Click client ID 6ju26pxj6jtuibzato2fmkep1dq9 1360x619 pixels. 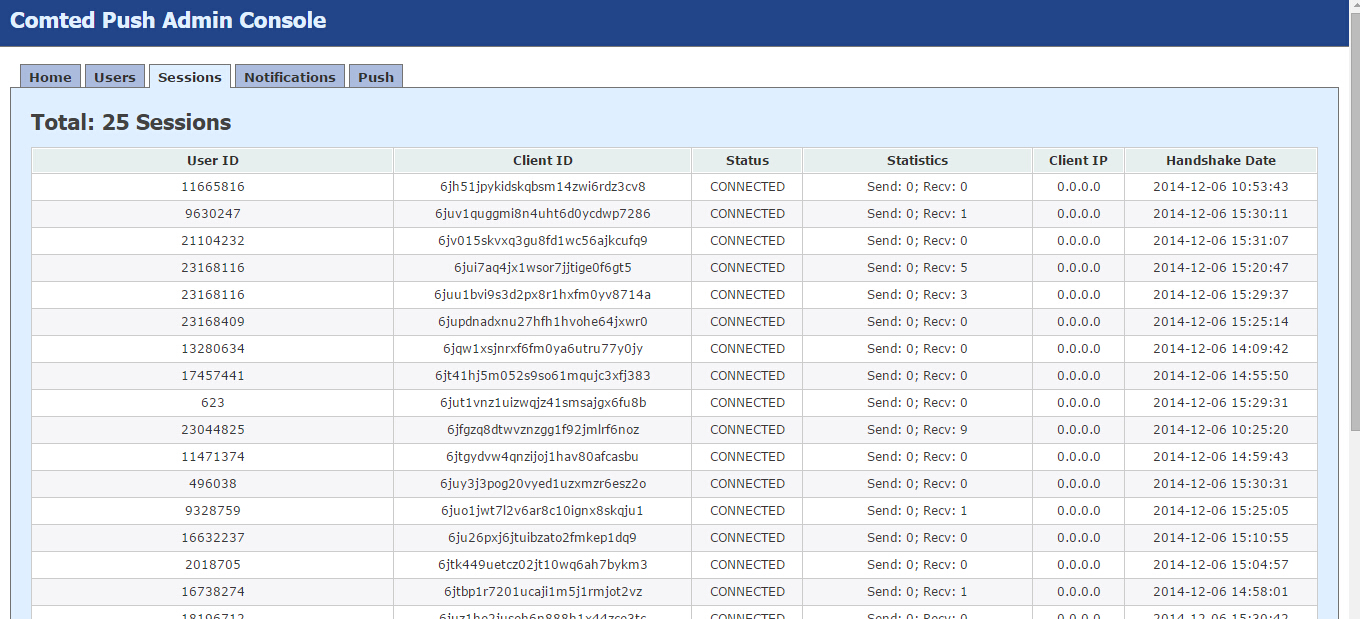[x=543, y=538]
